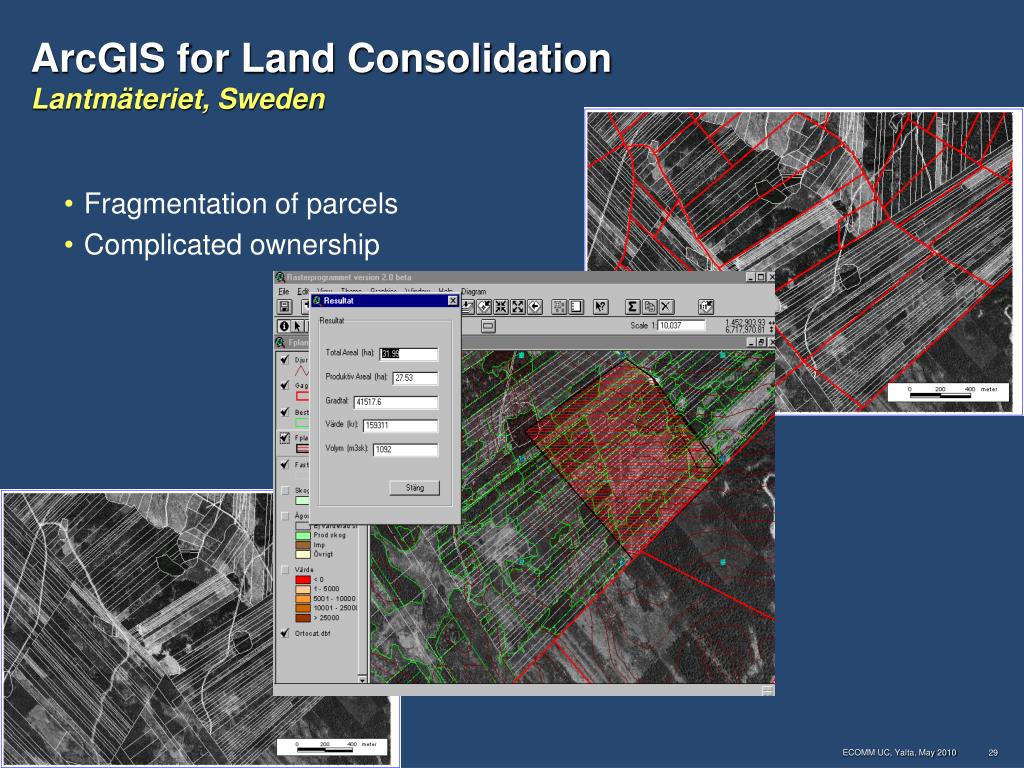Click the Zoom In inward-arrows button
This screenshot has height=768, width=1024.
501,306
